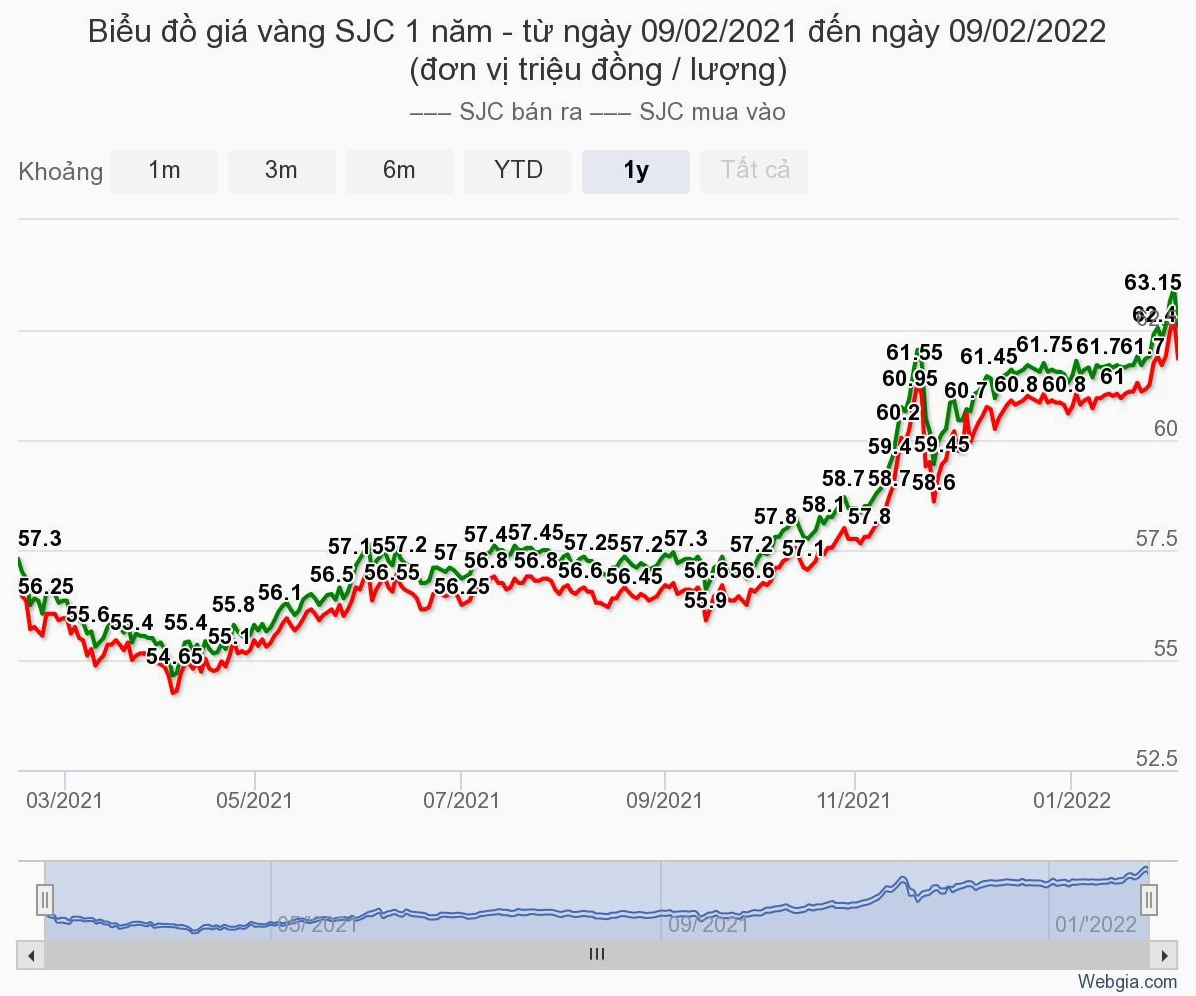Open the Webgia.com credit link
This screenshot has height=996, width=1196.
click(x=1127, y=982)
